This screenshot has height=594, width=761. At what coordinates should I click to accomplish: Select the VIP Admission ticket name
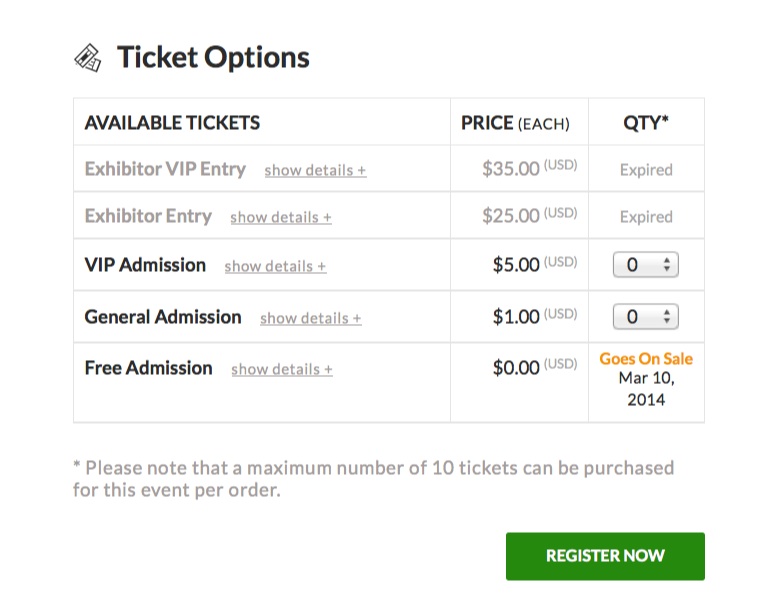tap(145, 265)
